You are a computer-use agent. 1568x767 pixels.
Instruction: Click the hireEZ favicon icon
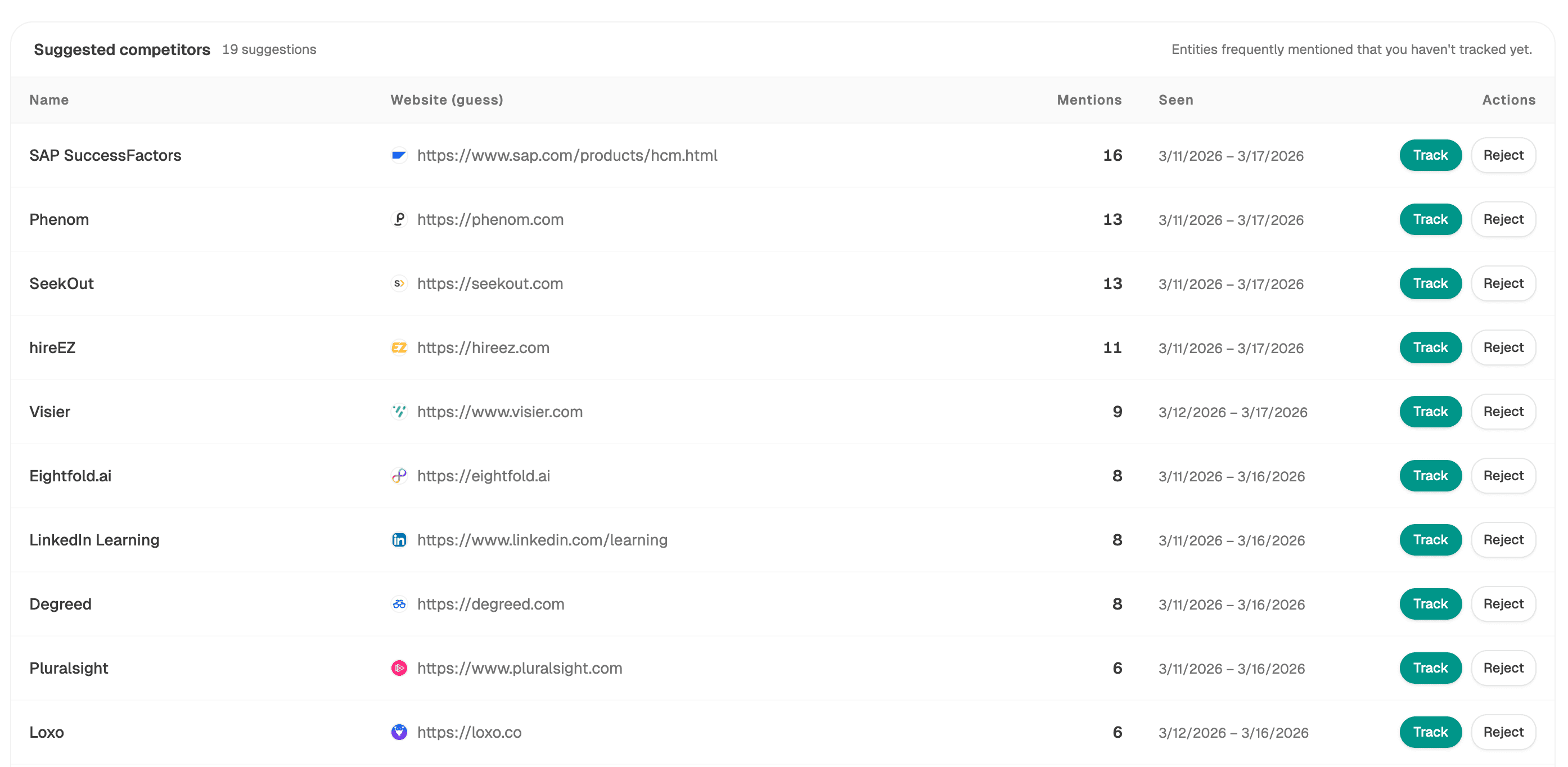[x=399, y=348]
